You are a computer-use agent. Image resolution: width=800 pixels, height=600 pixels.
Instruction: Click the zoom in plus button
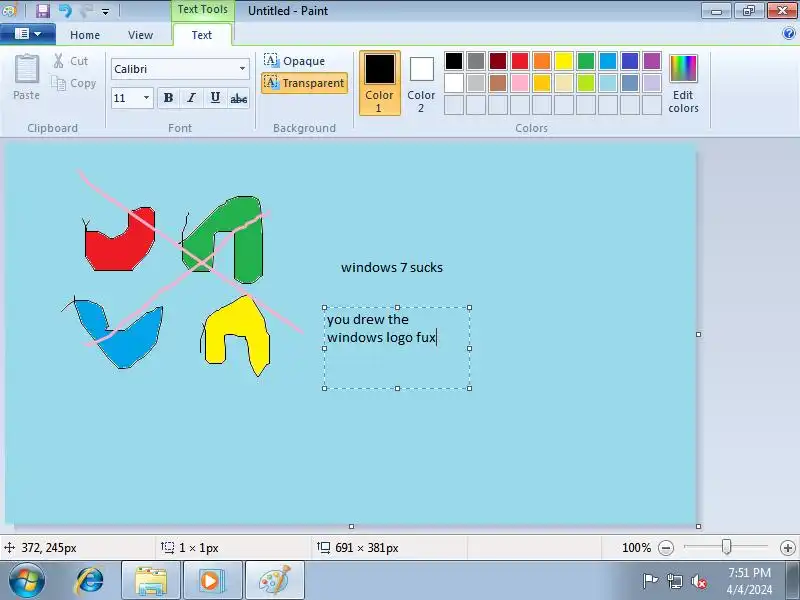tap(788, 548)
